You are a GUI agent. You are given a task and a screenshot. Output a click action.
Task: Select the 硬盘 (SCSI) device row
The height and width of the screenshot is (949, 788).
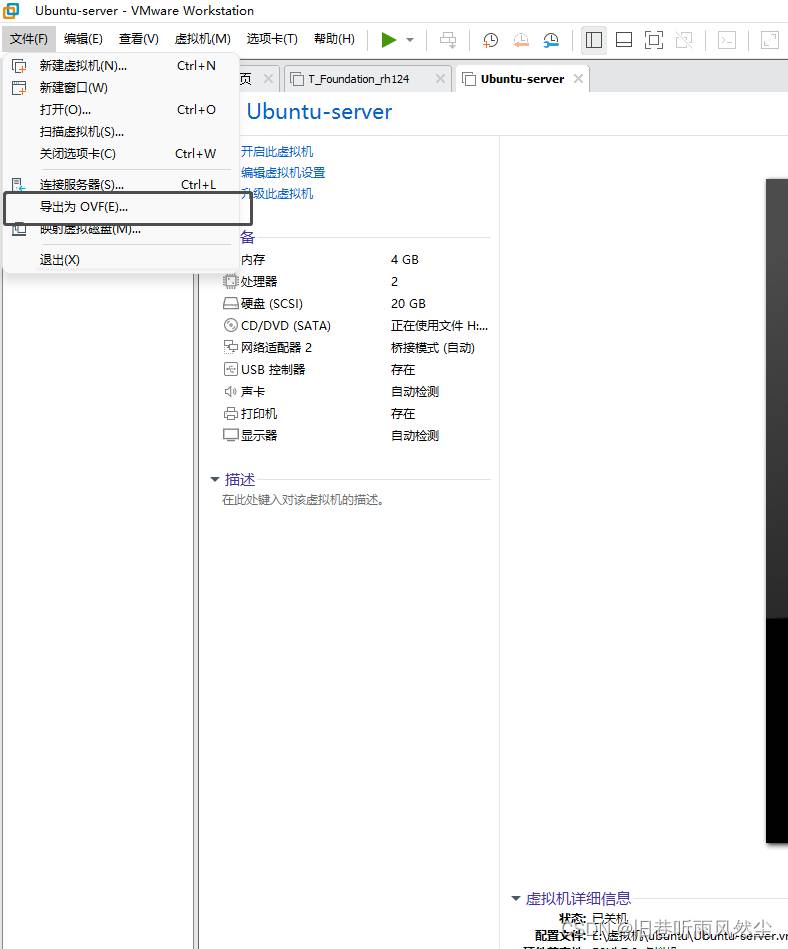271,304
